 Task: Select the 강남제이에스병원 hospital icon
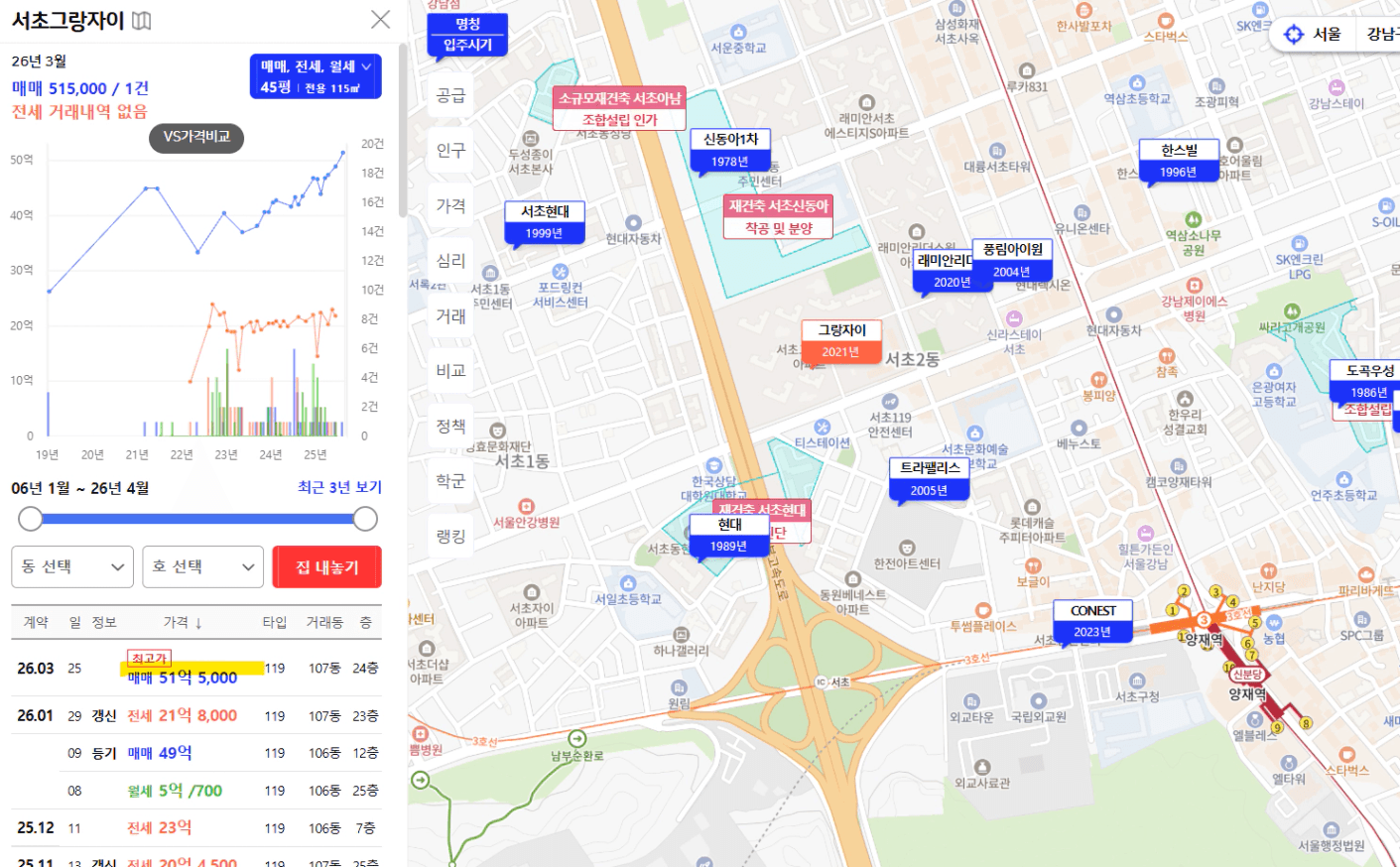coord(1195,286)
